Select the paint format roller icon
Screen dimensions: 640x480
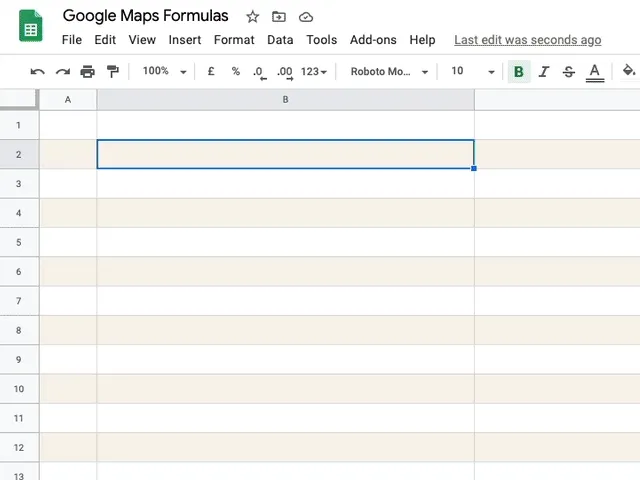(x=112, y=71)
